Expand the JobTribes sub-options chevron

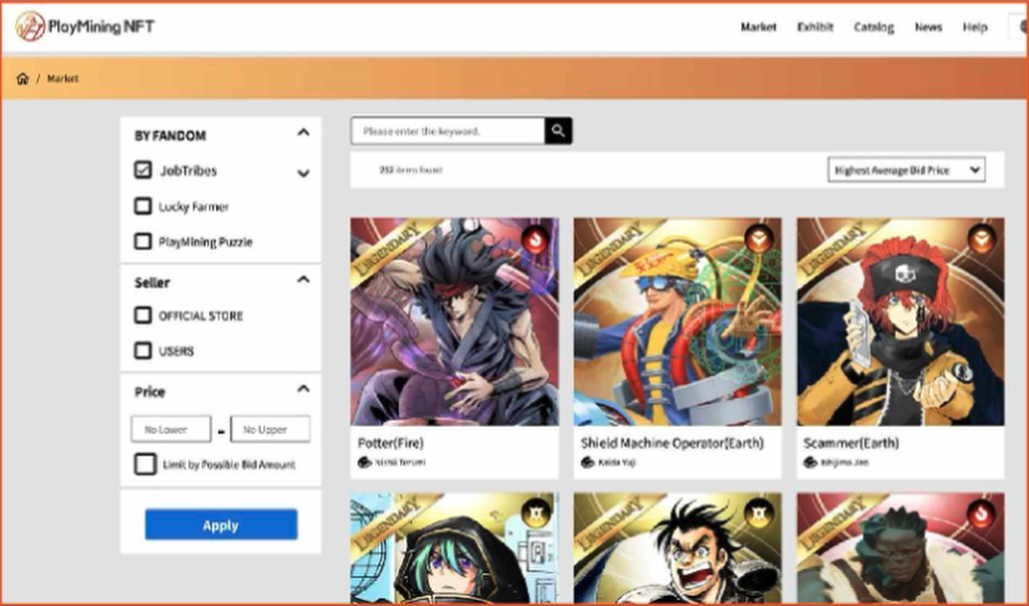303,173
